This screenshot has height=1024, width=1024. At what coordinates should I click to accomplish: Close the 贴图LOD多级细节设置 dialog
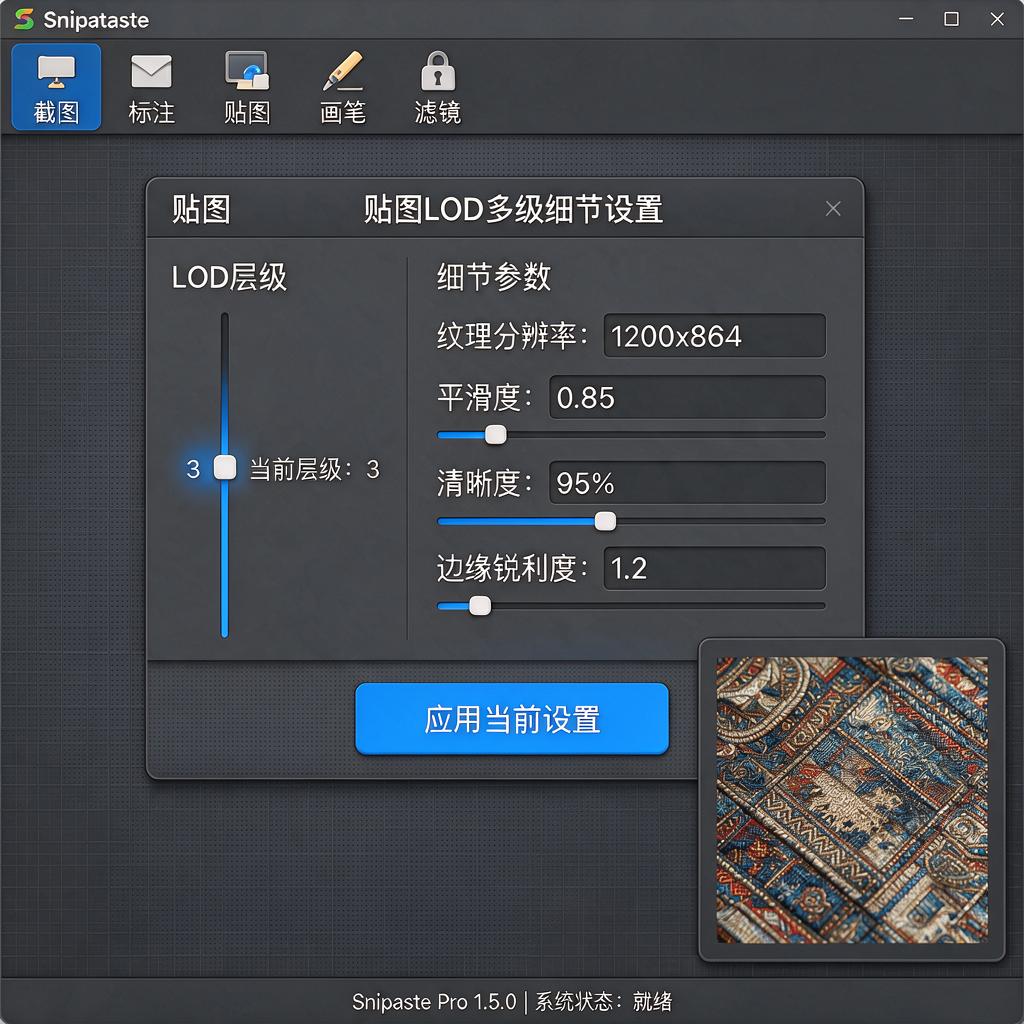[x=833, y=208]
